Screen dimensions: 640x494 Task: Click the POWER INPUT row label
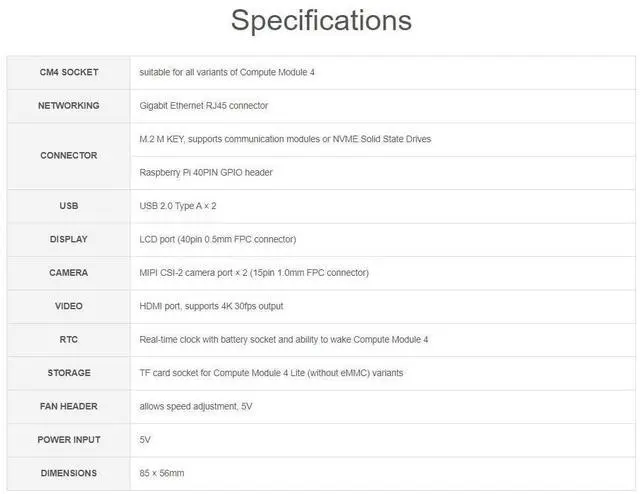[x=68, y=439]
